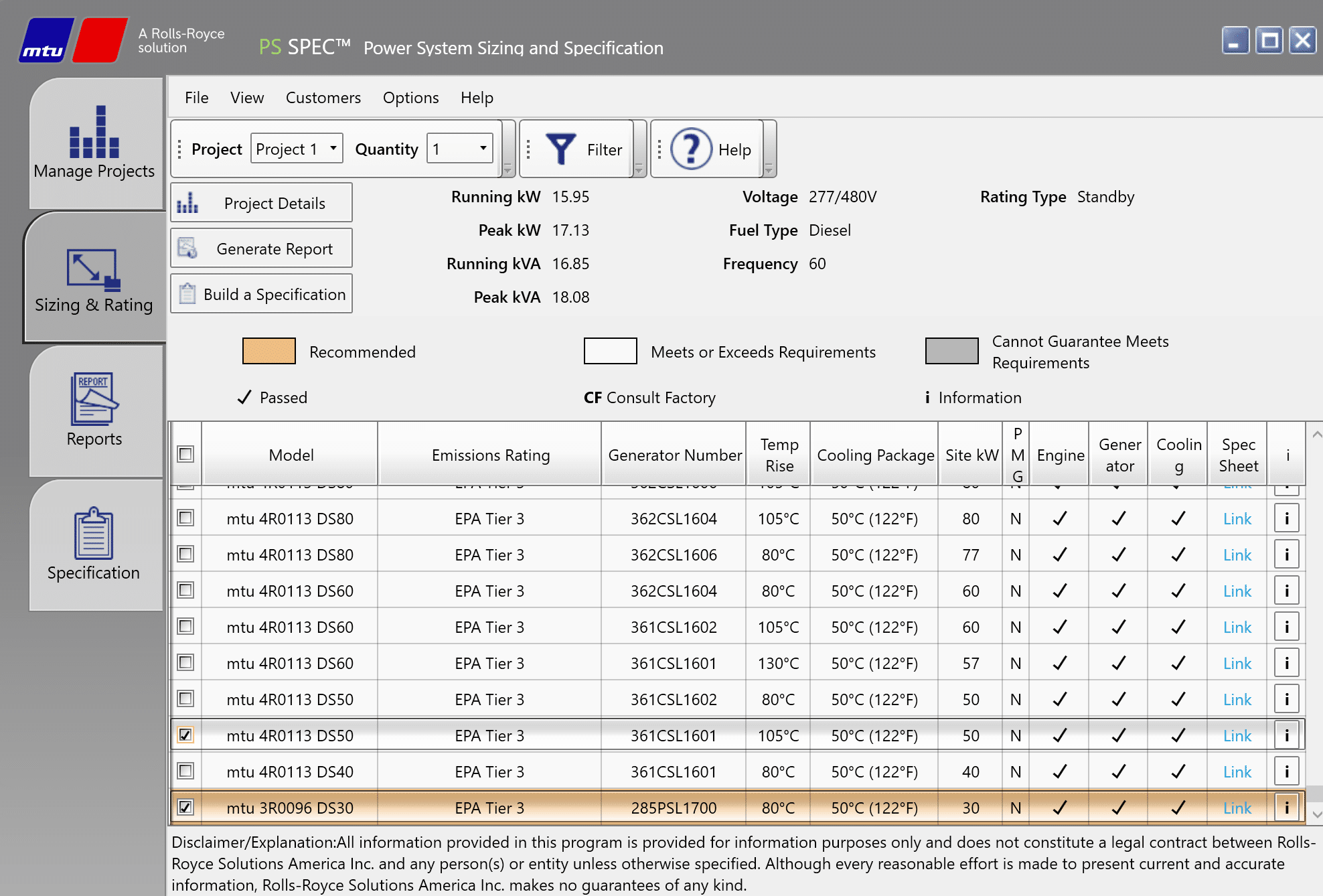The image size is (1323, 896).
Task: Check the DS80 362CSL1606 row checkbox
Action: [185, 554]
